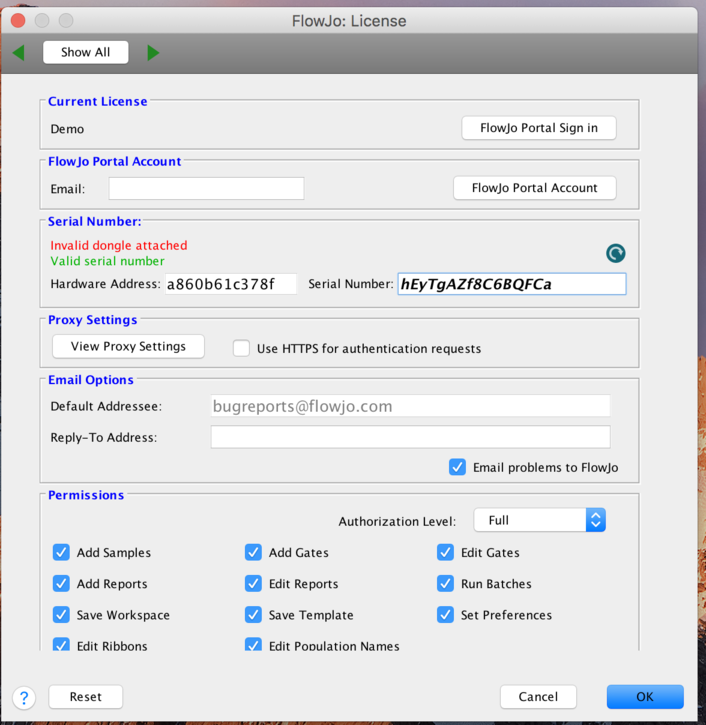
Task: Click the 'Demo' current license text
Action: (x=67, y=129)
